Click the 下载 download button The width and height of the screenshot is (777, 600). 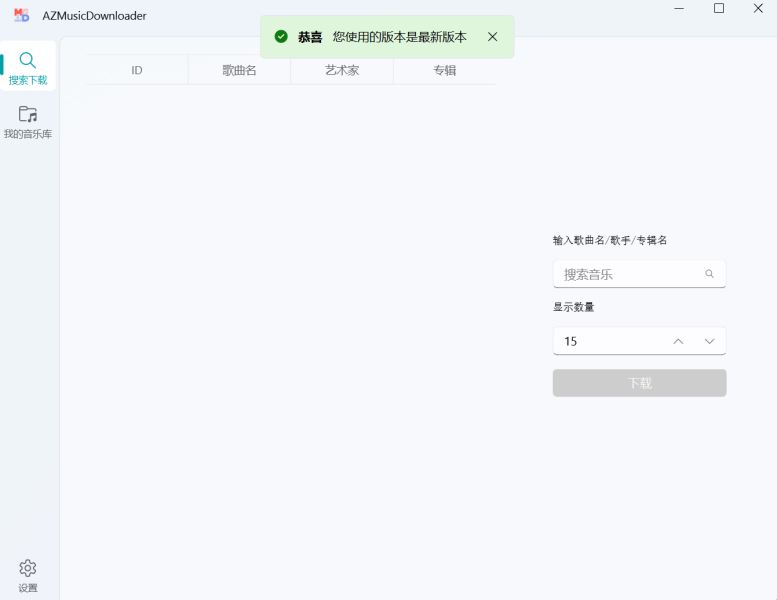[639, 383]
